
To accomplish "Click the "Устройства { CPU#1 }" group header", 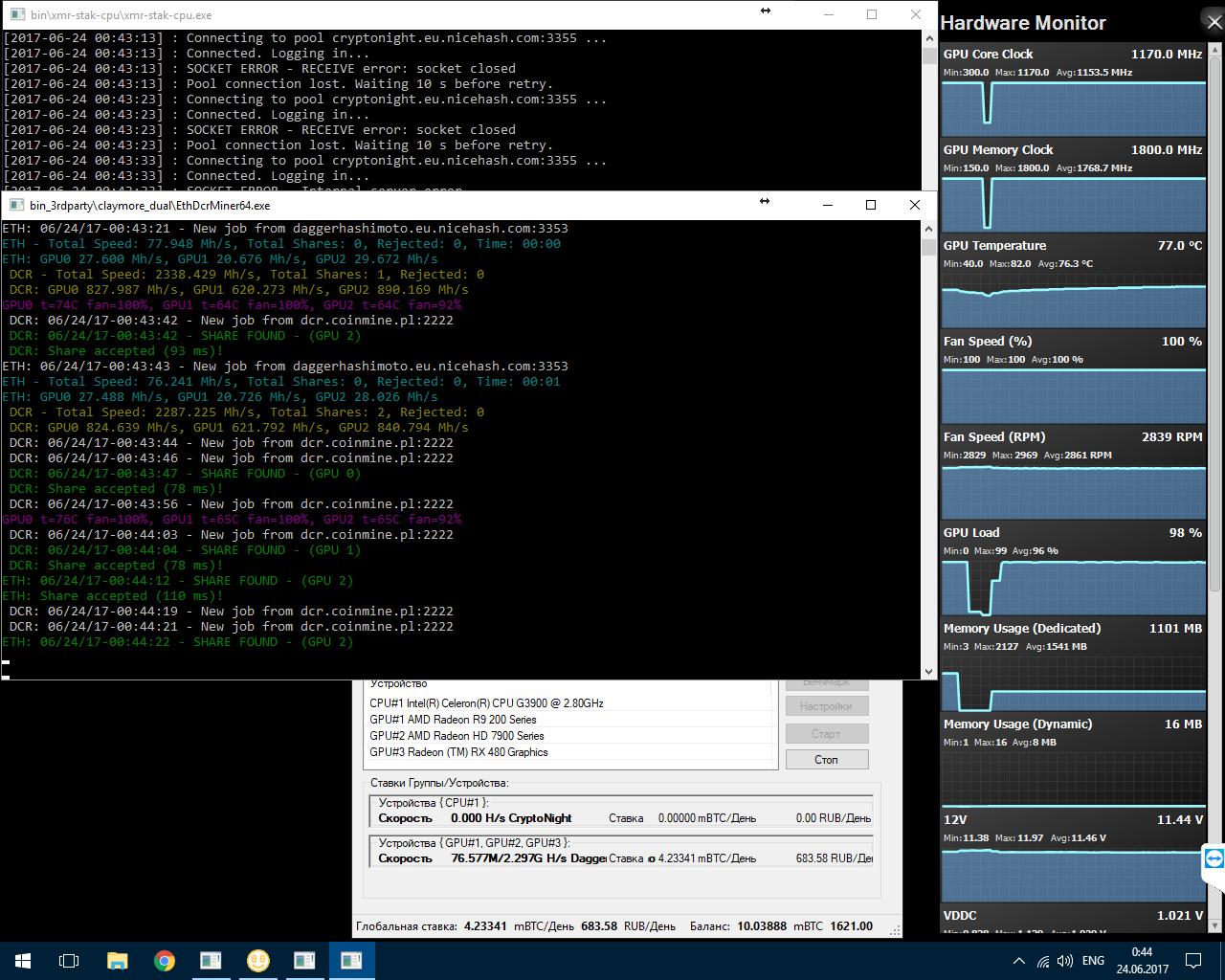I will 434,803.
